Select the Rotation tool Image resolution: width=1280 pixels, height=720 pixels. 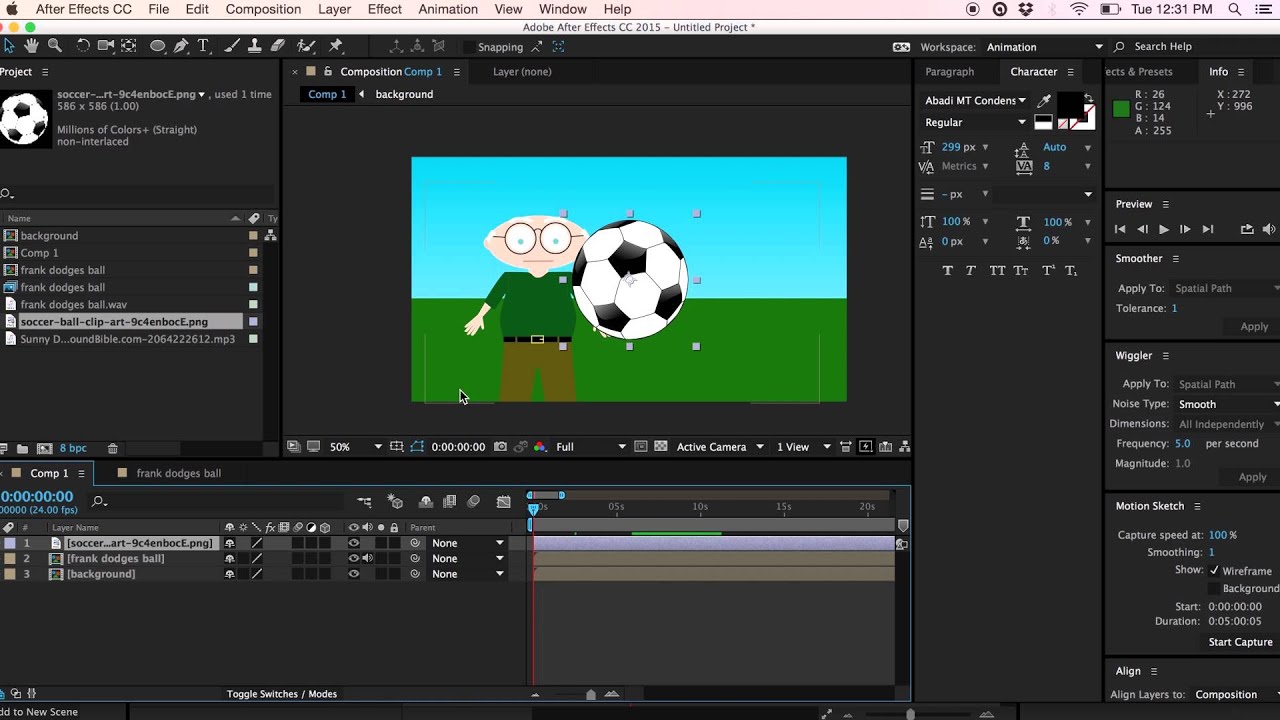(83, 46)
